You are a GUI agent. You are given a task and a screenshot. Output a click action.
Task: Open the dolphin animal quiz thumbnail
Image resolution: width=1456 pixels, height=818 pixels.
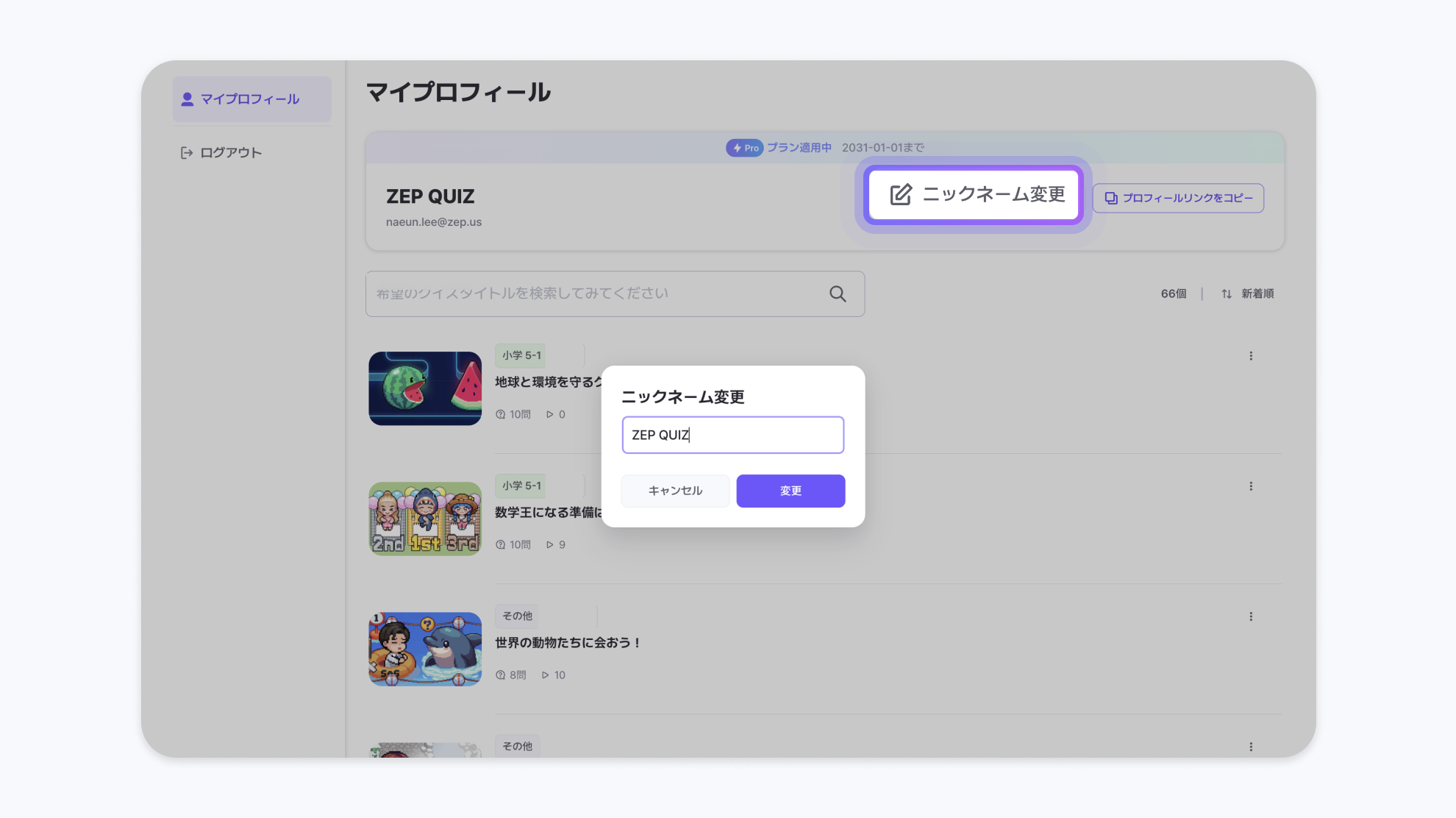coord(425,650)
